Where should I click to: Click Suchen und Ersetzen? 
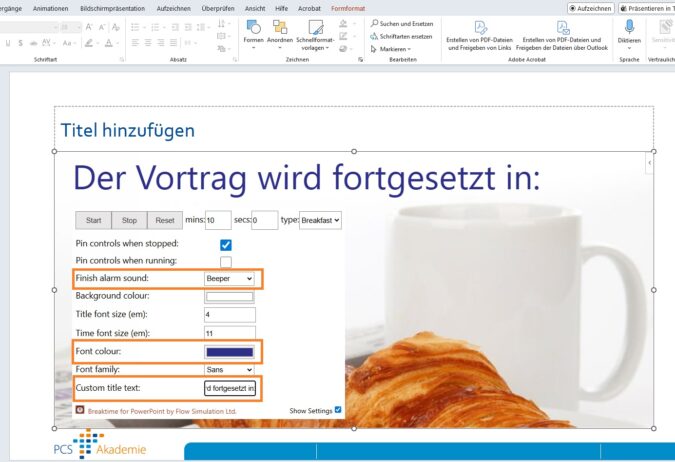pyautogui.click(x=402, y=24)
